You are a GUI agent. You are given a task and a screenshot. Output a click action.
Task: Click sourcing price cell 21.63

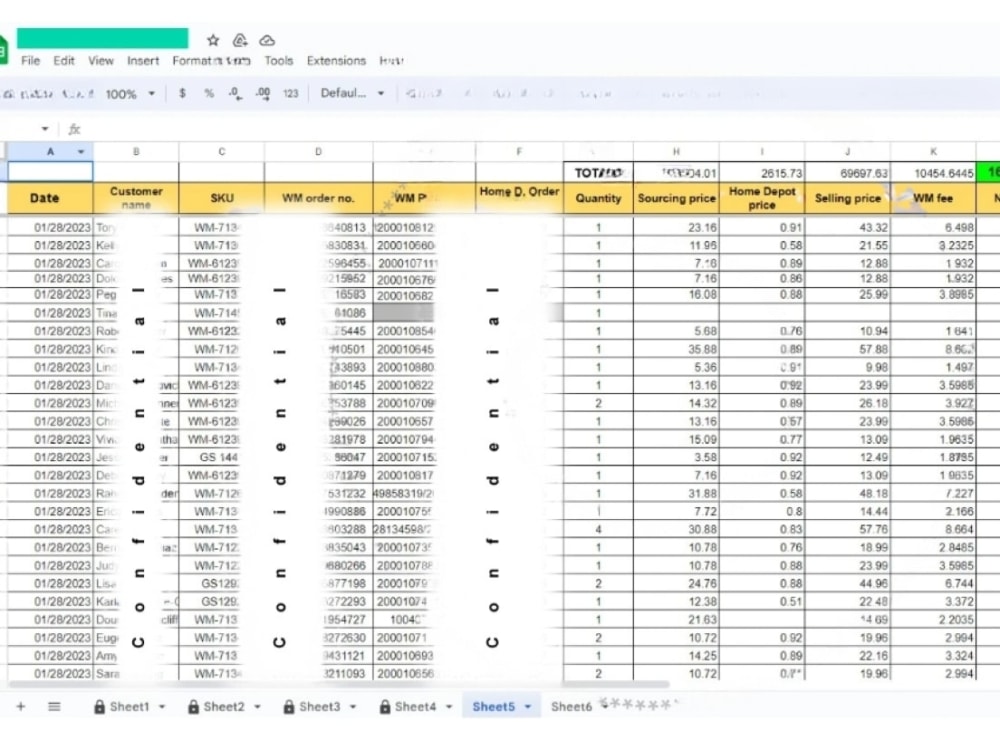coord(676,619)
